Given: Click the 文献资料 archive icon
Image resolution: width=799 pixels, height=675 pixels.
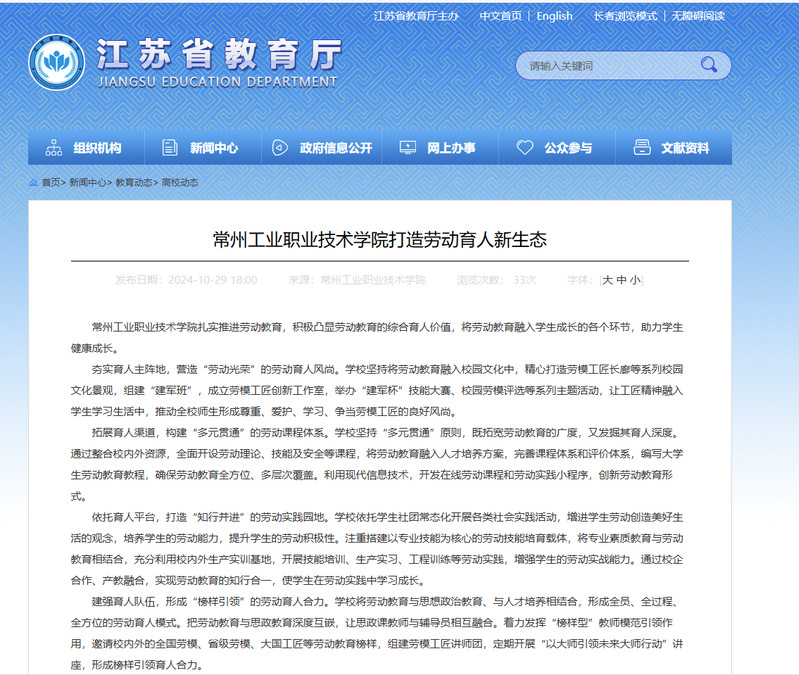Looking at the screenshot, I should click(x=642, y=148).
